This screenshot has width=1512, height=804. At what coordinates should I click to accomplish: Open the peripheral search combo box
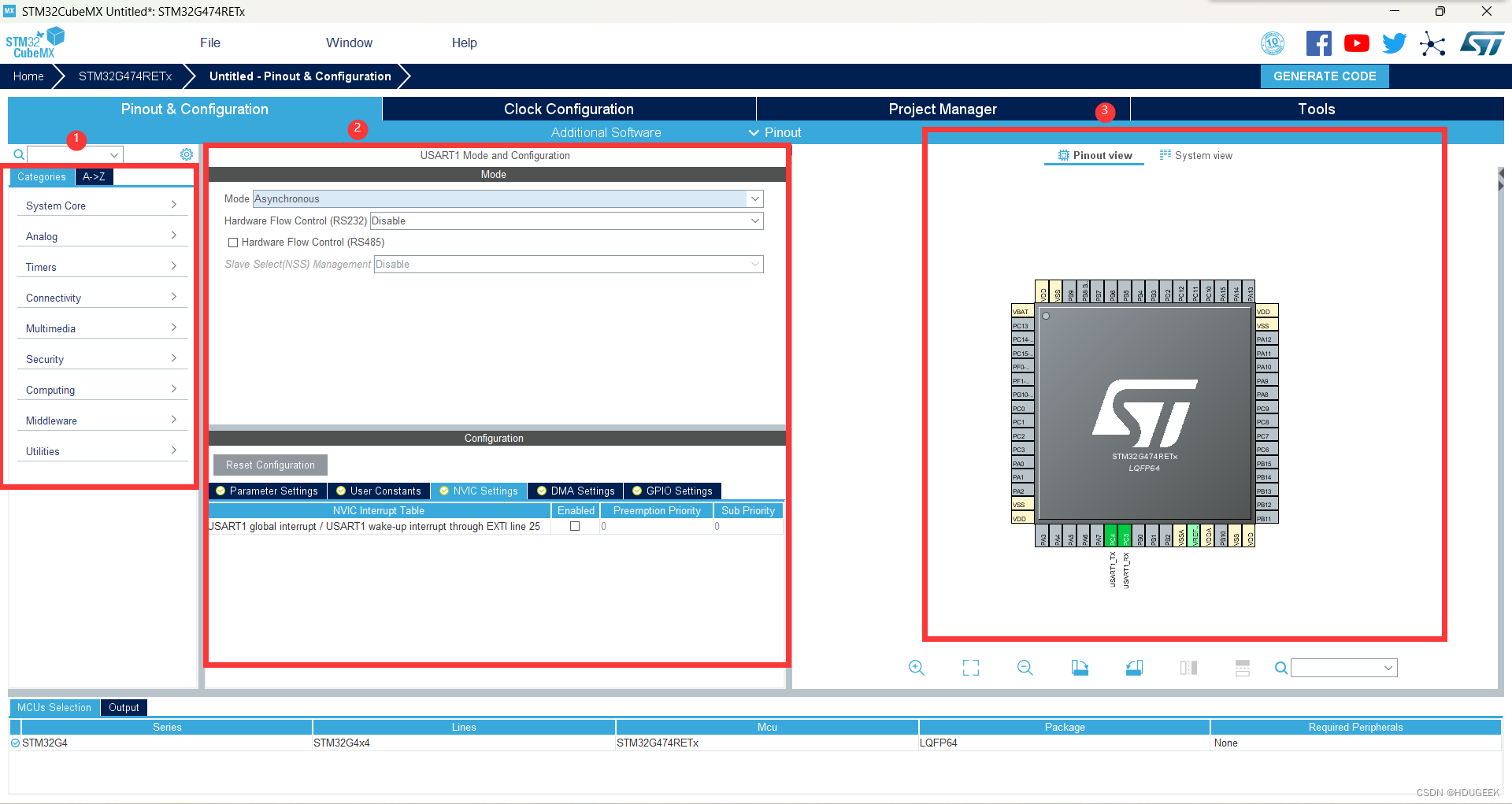click(x=75, y=154)
